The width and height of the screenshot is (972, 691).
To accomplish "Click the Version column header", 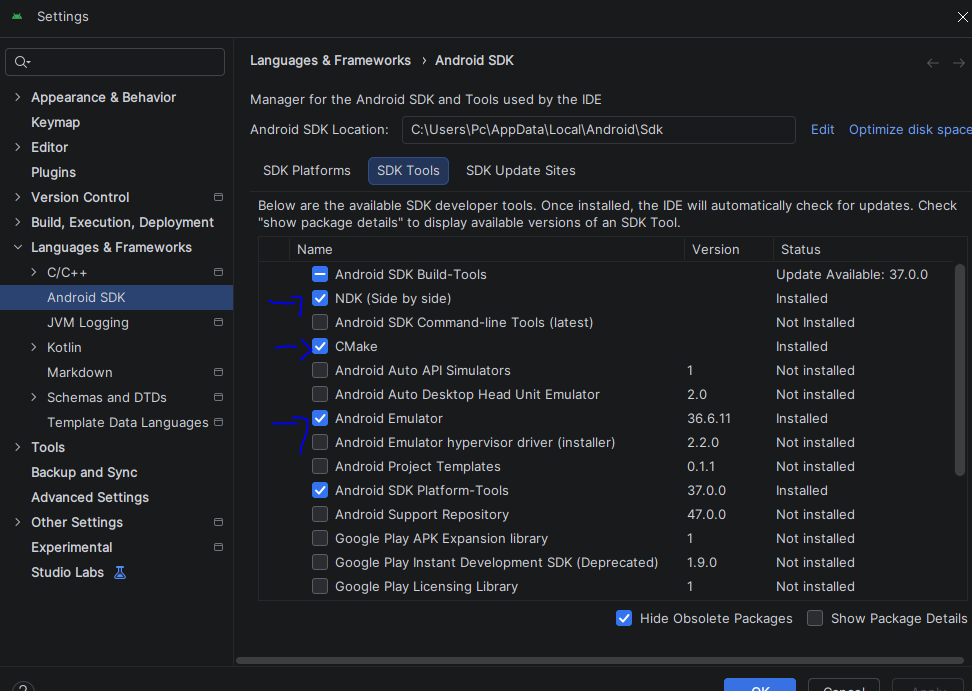I will point(728,250).
